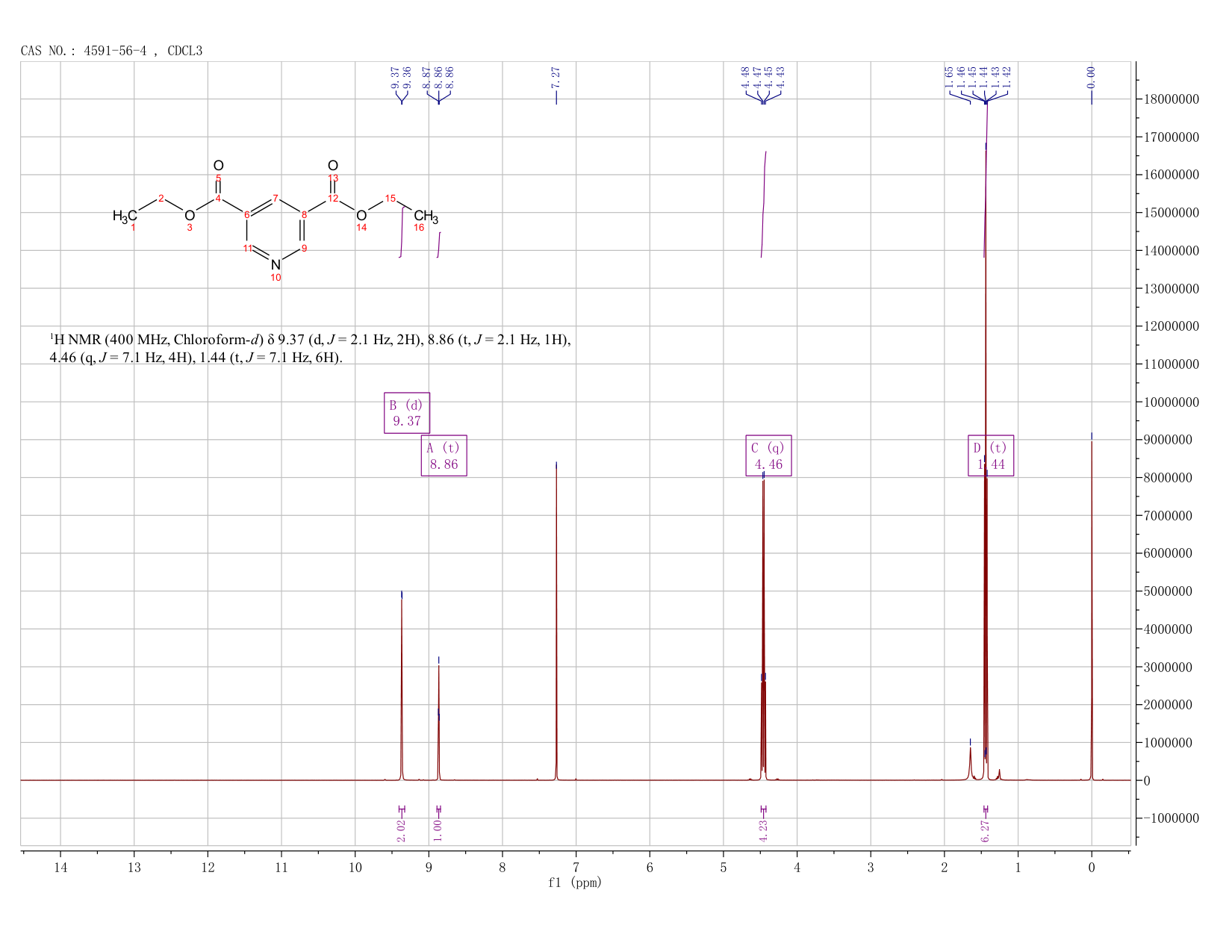Click the 6.27 integral value
This screenshot has width=1232, height=952.
click(x=985, y=830)
